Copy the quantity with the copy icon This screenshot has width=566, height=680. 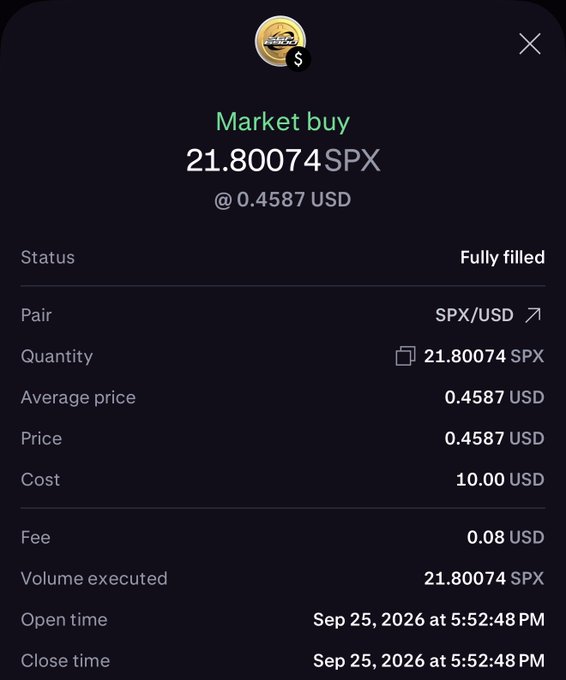coord(406,356)
